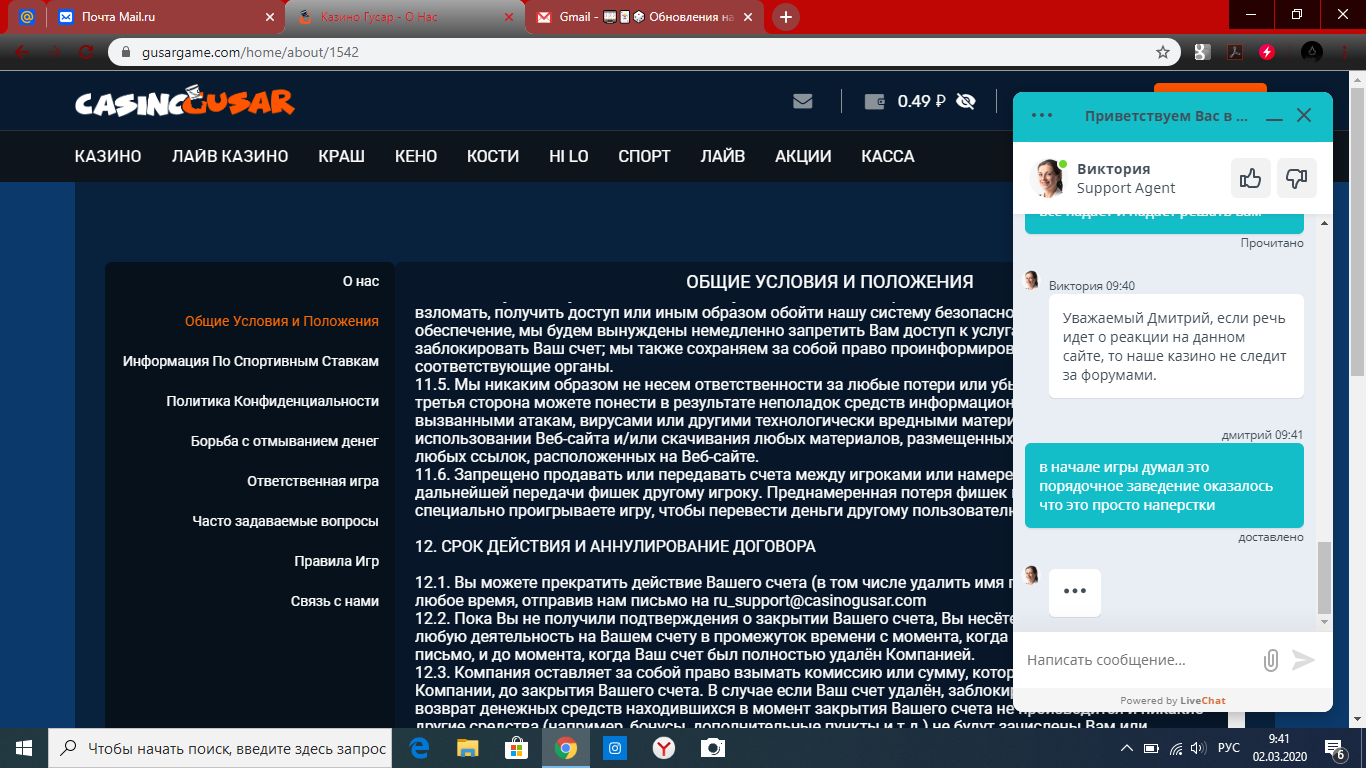Open the ЛАЙВ section
The image size is (1366, 768).
coord(723,156)
